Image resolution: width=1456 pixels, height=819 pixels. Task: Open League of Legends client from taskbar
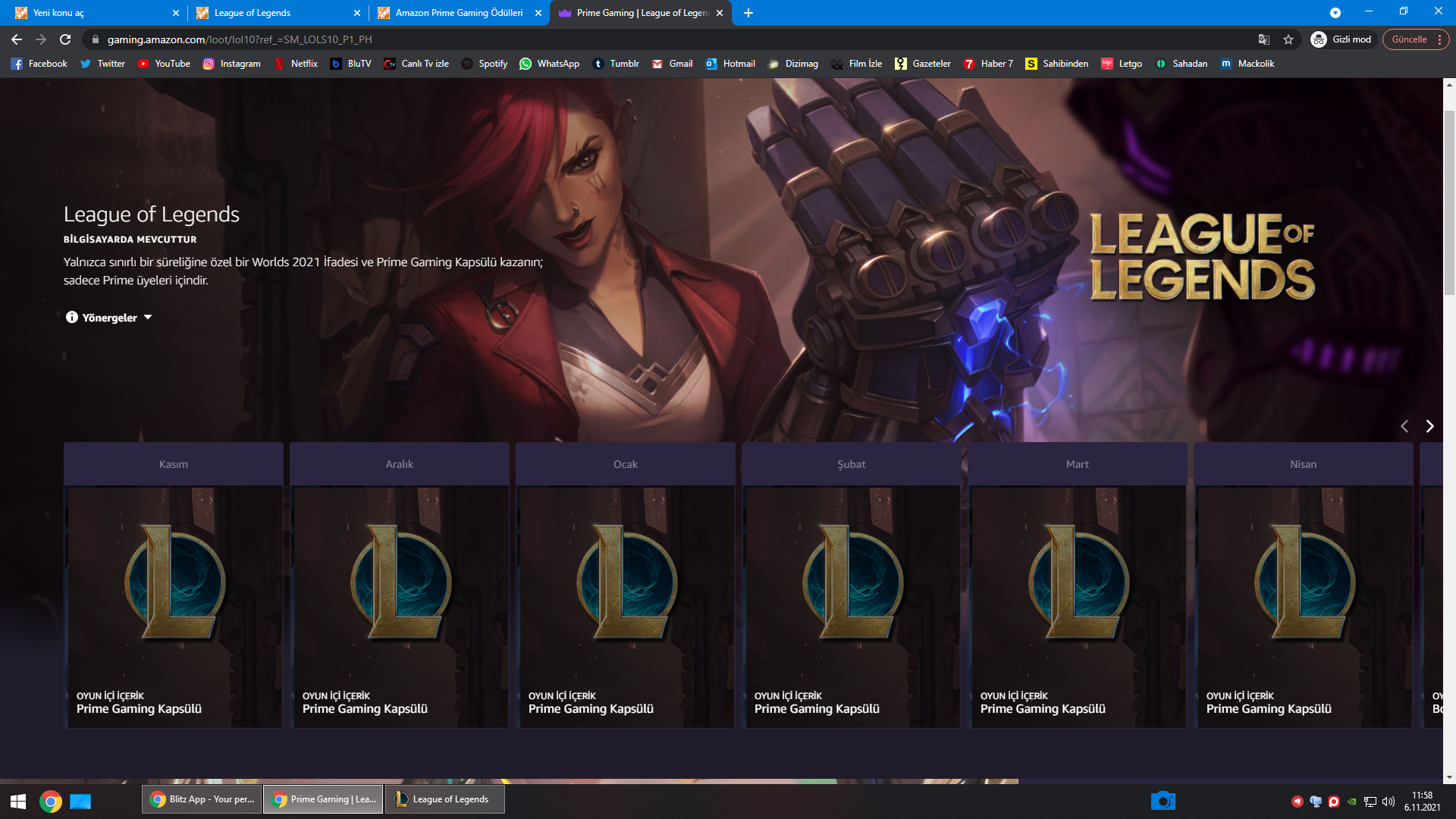coord(444,799)
